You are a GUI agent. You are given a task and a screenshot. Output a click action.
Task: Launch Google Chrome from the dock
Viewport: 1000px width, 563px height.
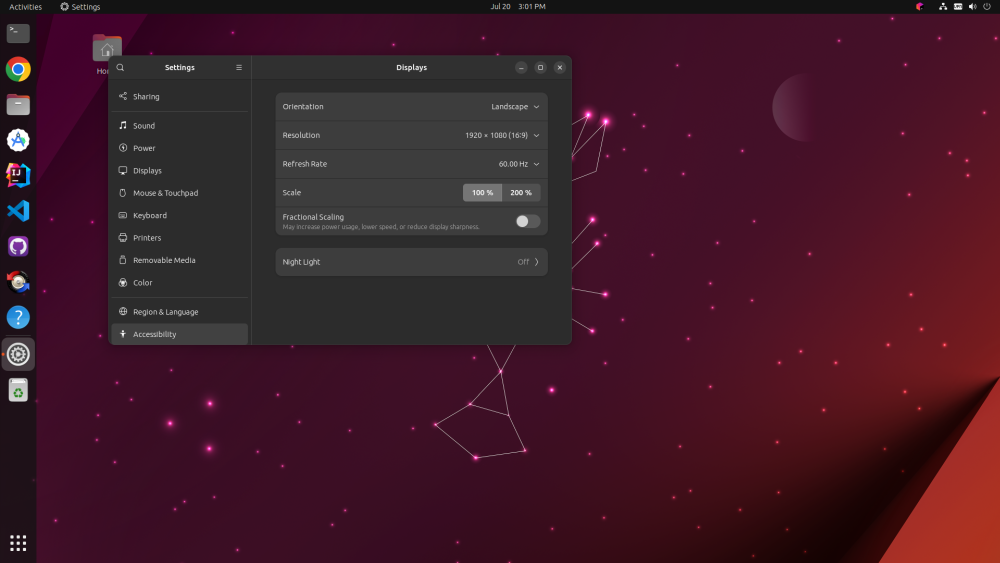18,69
